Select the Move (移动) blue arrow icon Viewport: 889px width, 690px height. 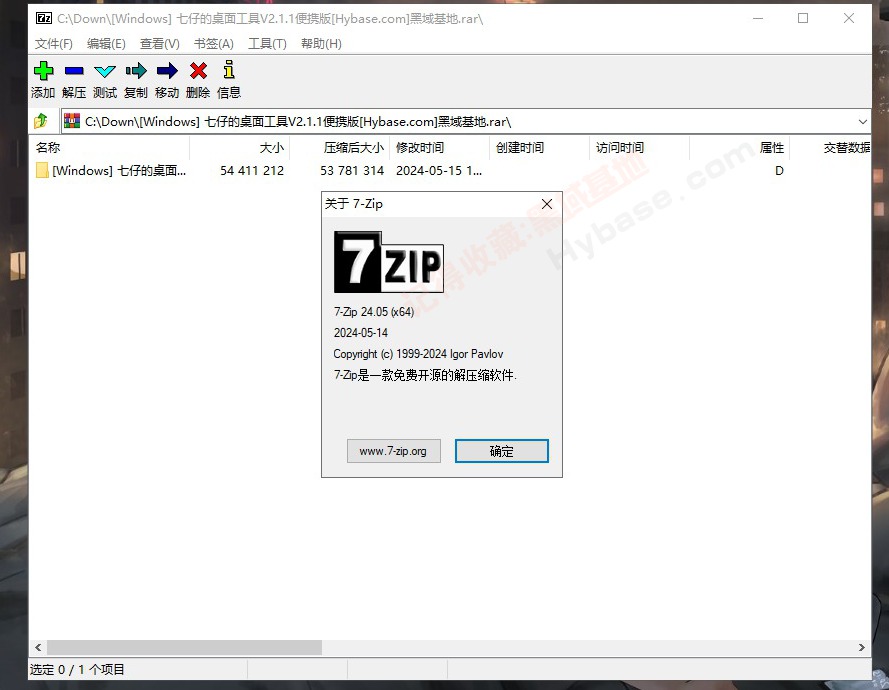(x=167, y=71)
